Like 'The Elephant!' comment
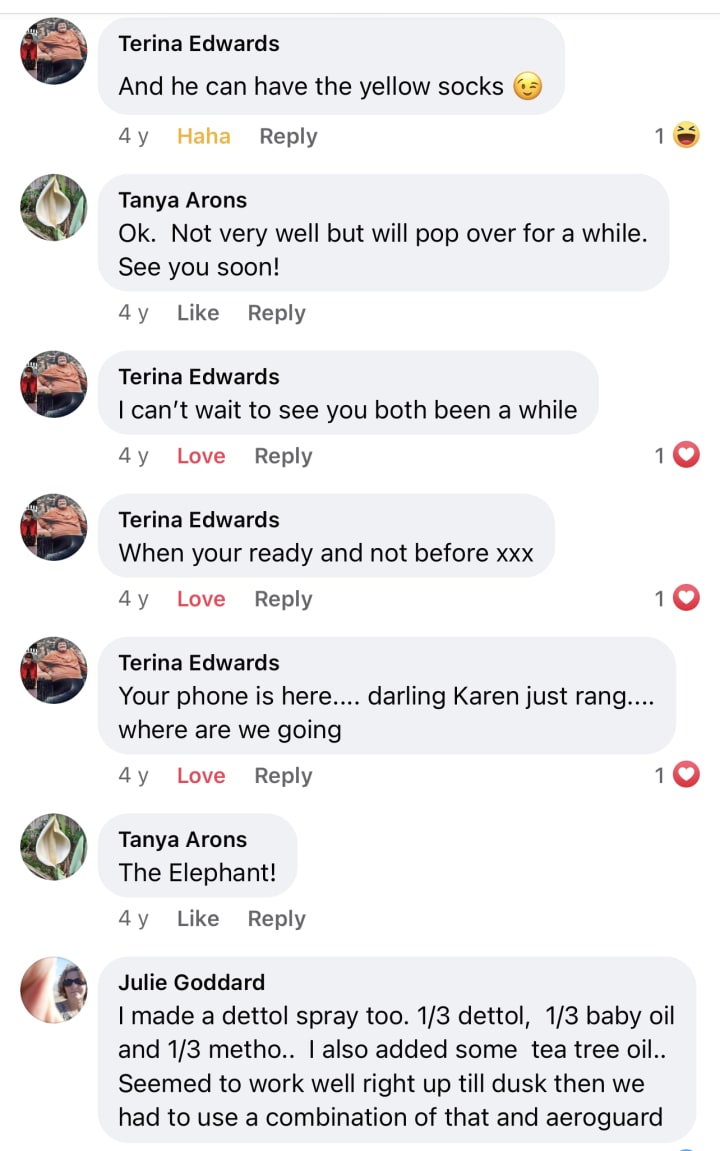 pos(198,918)
